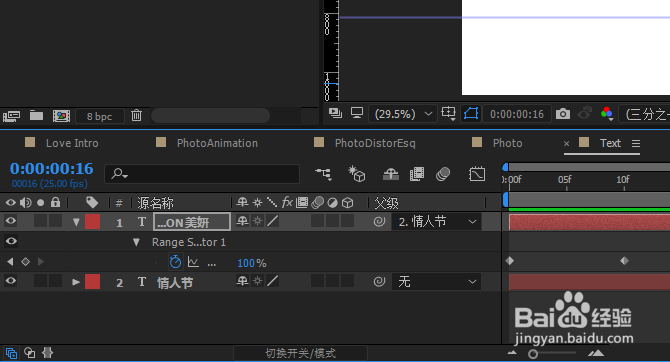The width and height of the screenshot is (670, 362).
Task: Collapse layer 1 with its triangle
Action: coord(76,222)
